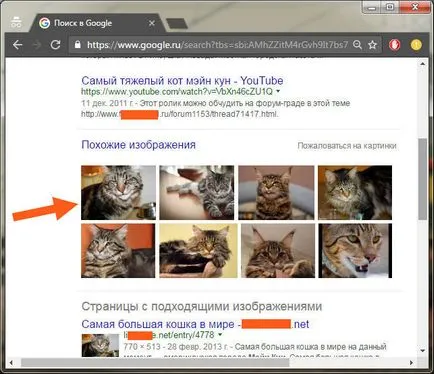Screen dimensions: 434x374
Task: Click the yellow round extension icon
Action: [x=416, y=45]
